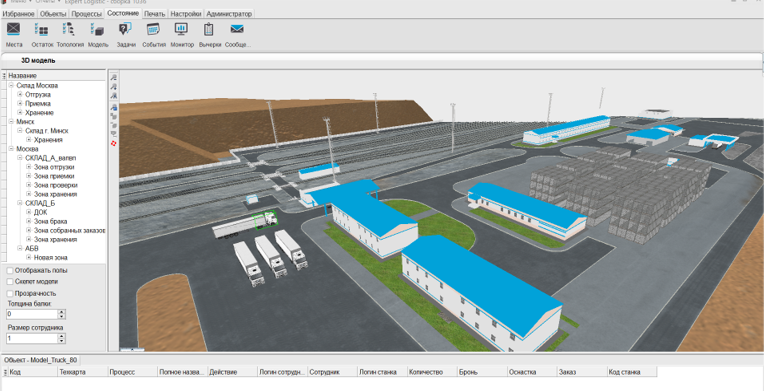
Task: Click the grip icon left of Код column
Action: pos(5,372)
